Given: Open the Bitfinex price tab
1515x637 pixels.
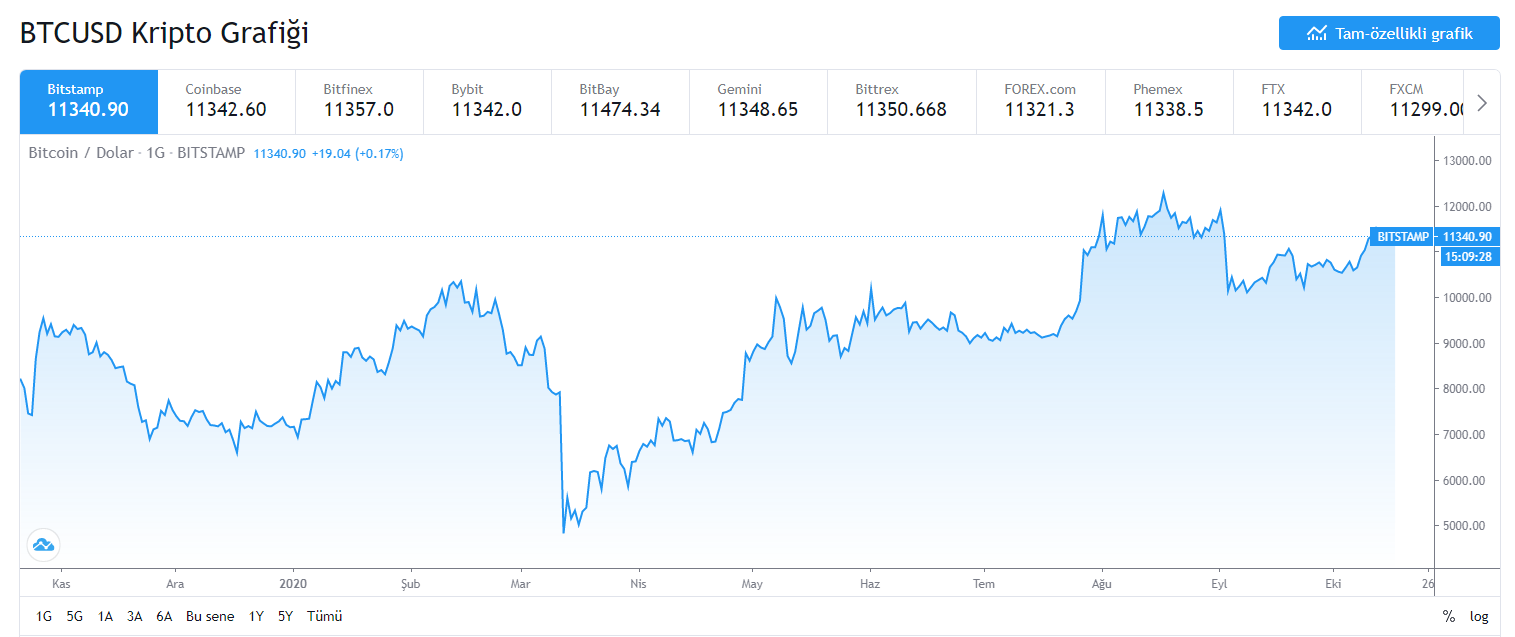Looking at the screenshot, I should point(359,100).
